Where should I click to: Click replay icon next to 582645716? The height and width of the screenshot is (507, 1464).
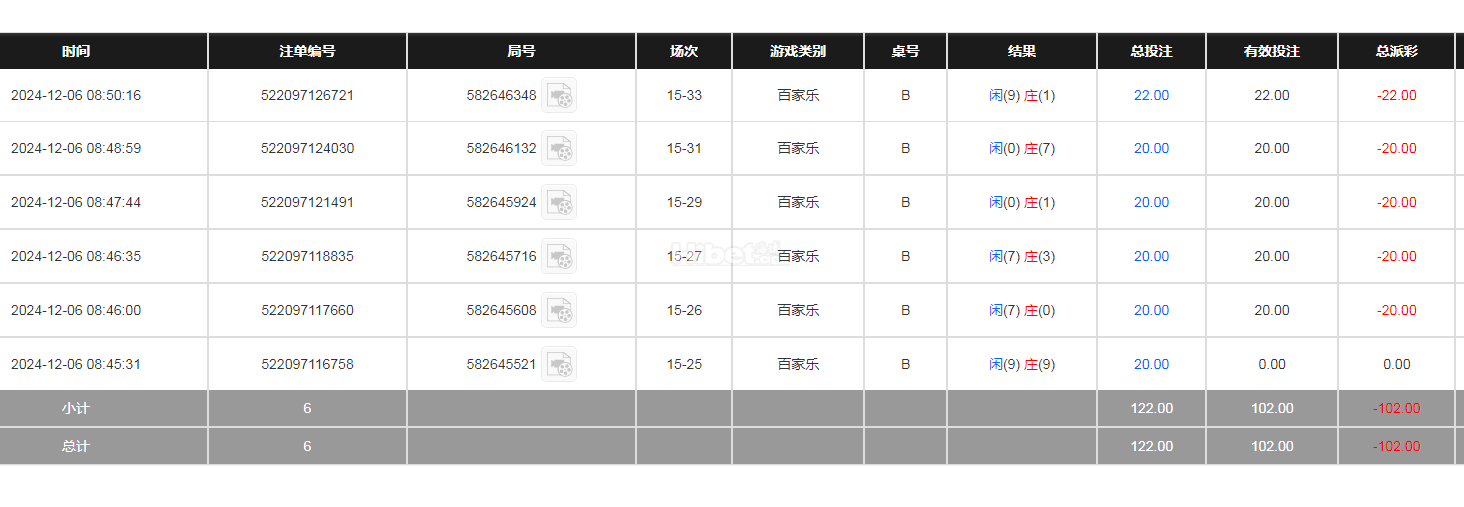[559, 257]
